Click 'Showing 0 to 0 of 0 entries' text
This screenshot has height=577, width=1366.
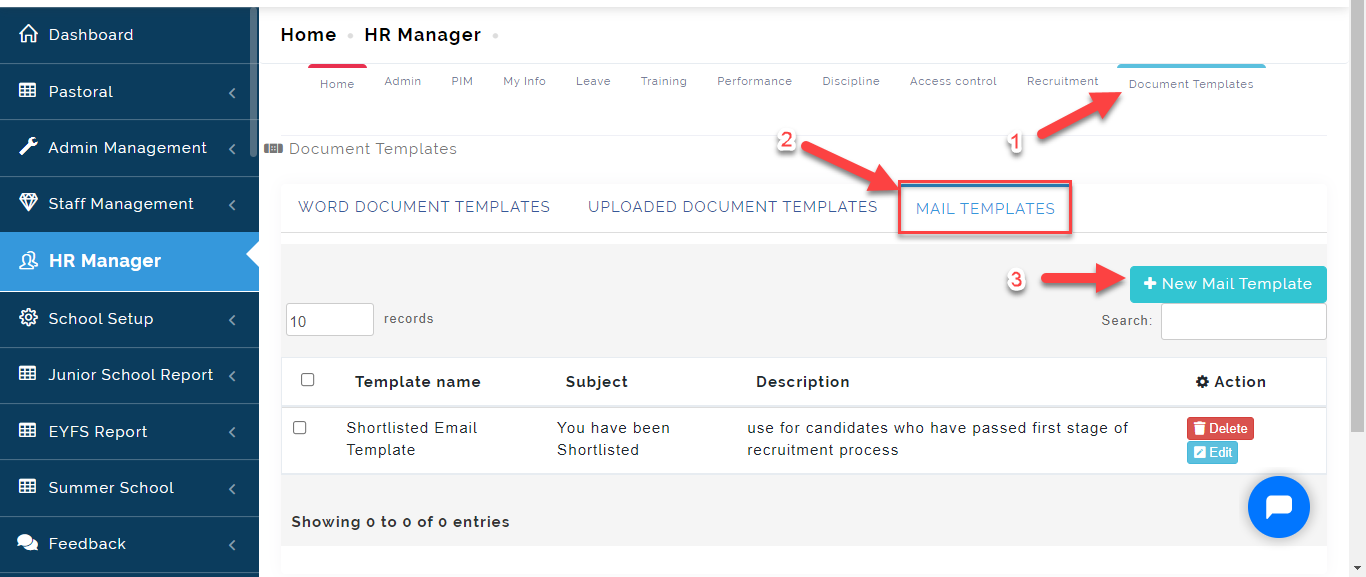point(401,522)
